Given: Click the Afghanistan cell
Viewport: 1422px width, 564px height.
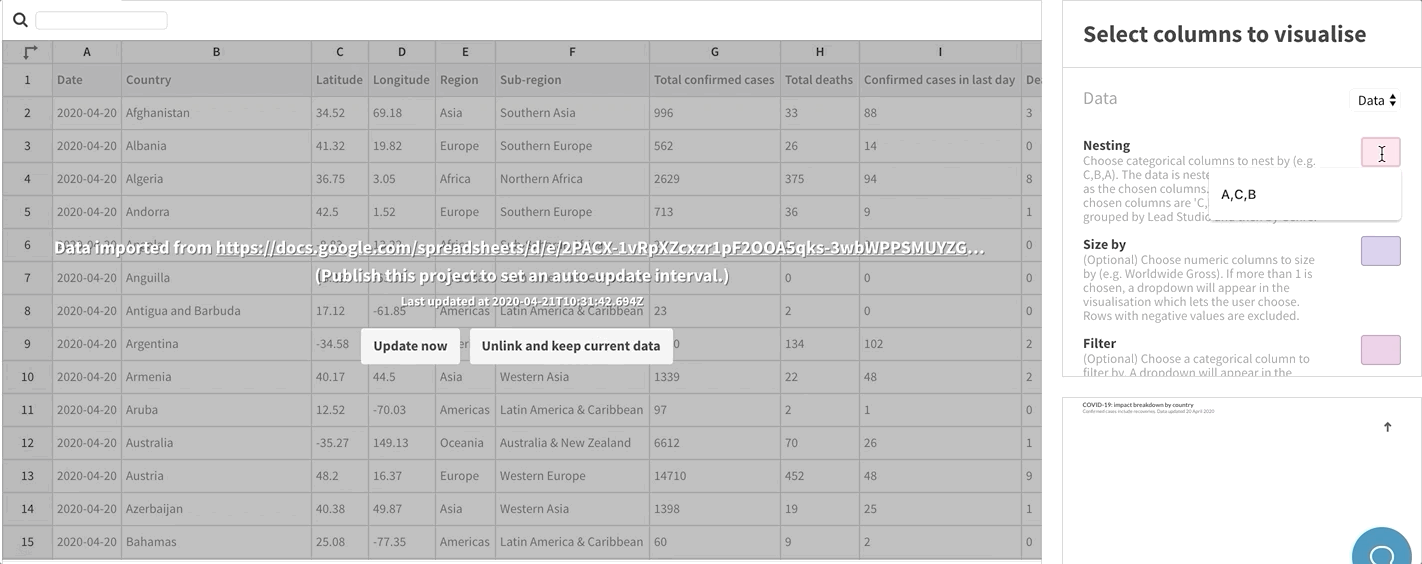Looking at the screenshot, I should click(x=217, y=113).
